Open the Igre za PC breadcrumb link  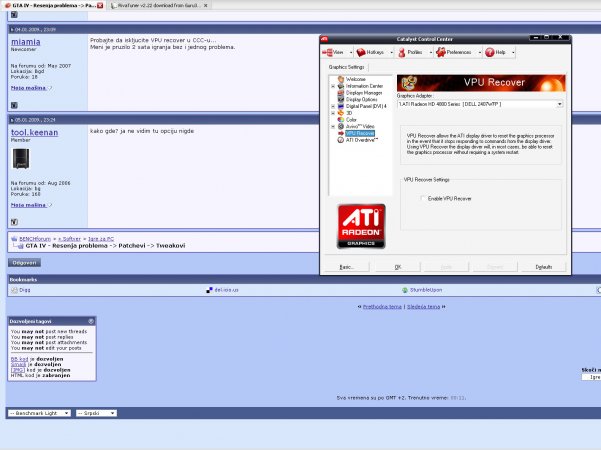(101, 239)
